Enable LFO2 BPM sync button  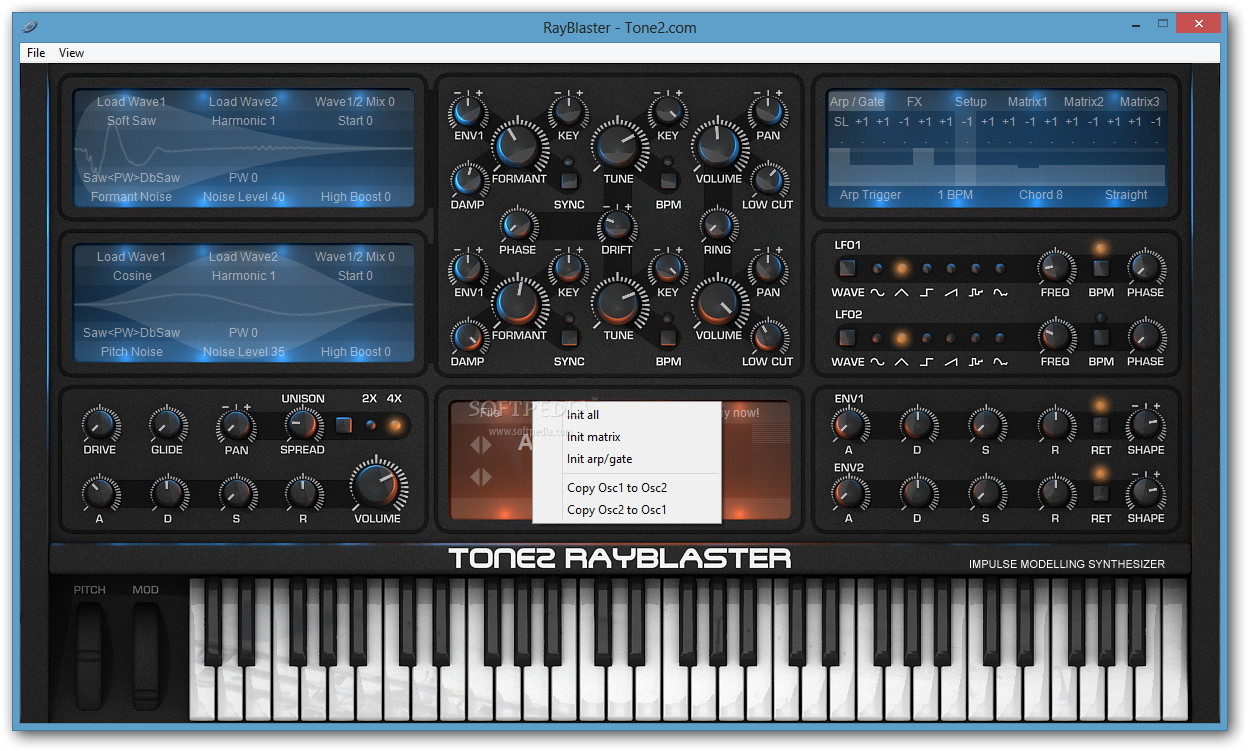[x=1101, y=337]
